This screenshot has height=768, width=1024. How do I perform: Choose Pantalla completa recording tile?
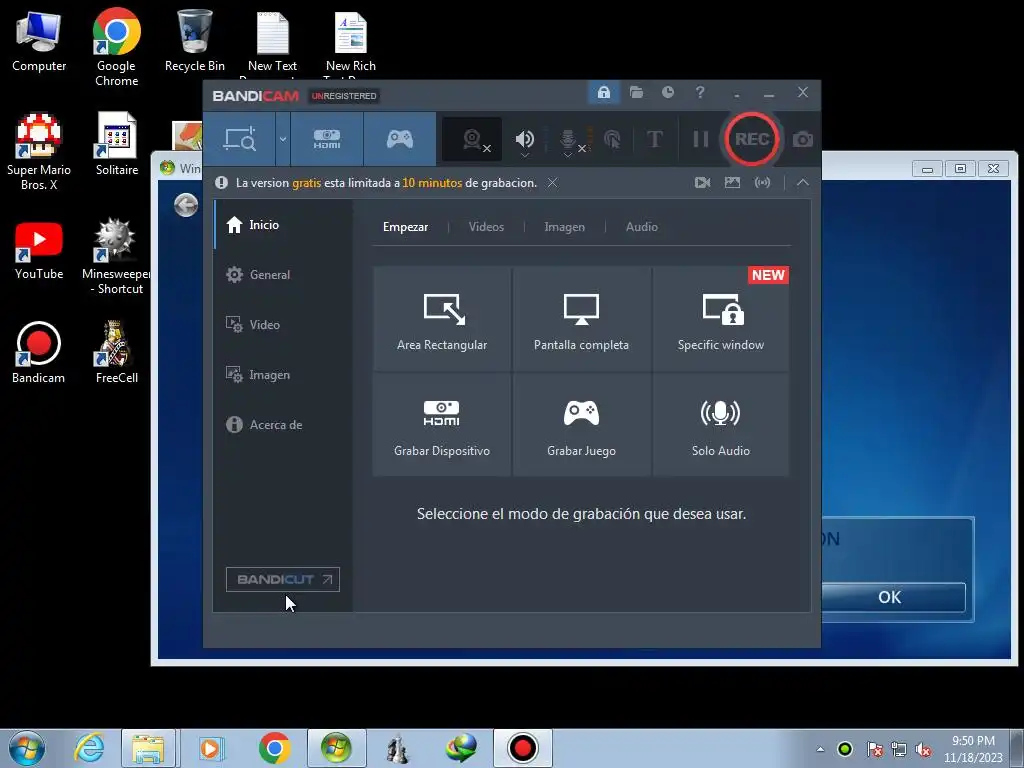581,319
